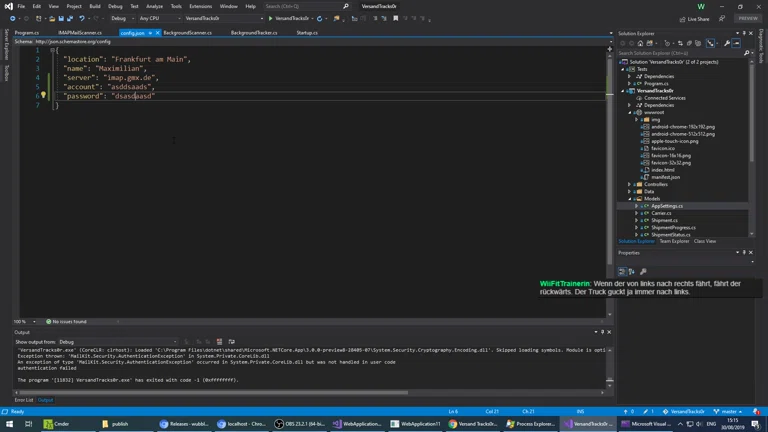Open the Any CPU platform dropdown
The height and width of the screenshot is (432, 768).
click(159, 19)
